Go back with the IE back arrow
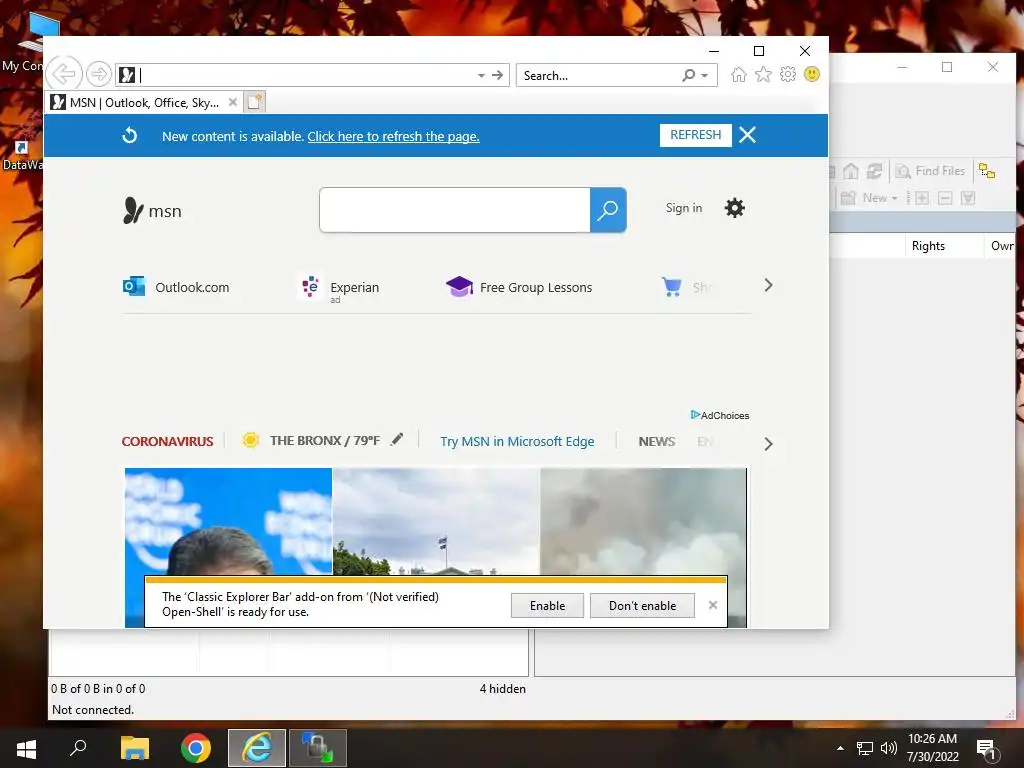The height and width of the screenshot is (768, 1024). [x=64, y=74]
